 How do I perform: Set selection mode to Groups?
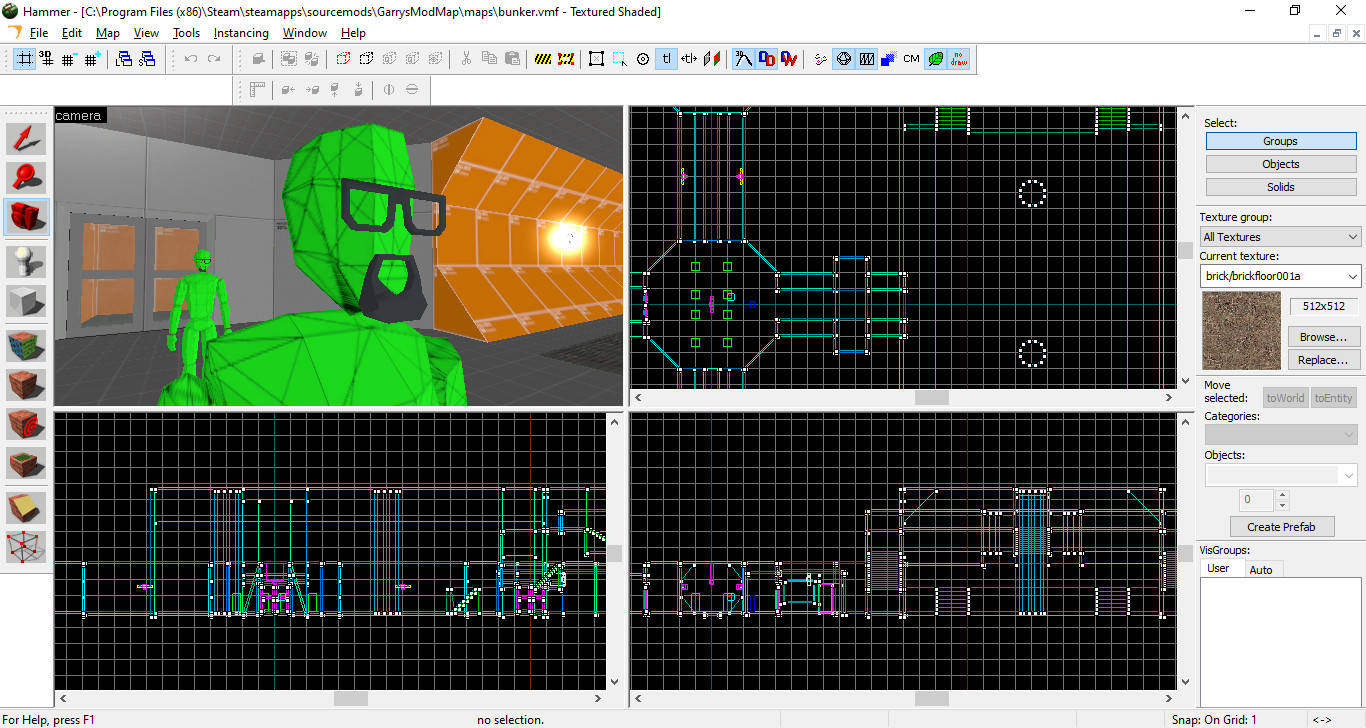[1280, 141]
